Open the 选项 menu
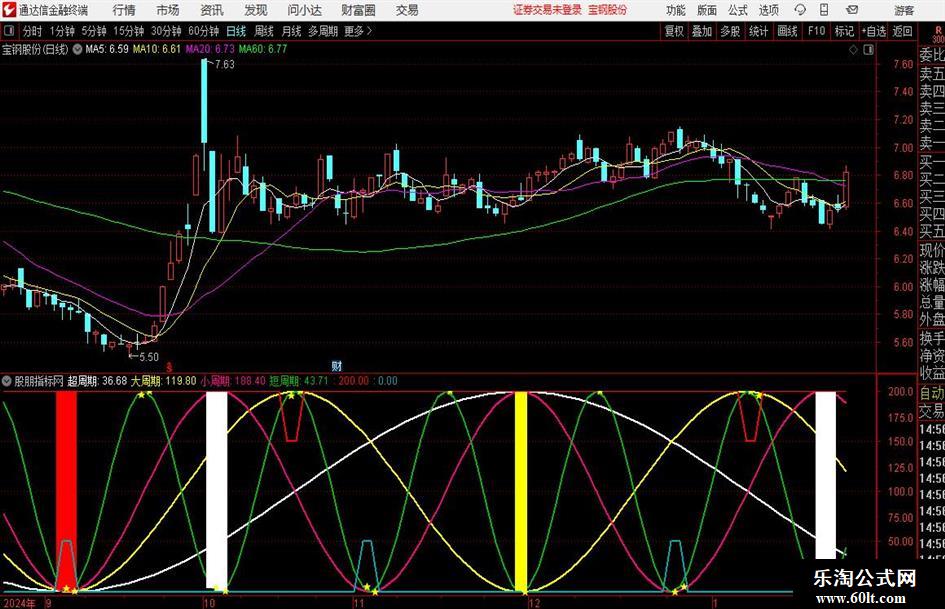This screenshot has width=945, height=609. click(768, 10)
